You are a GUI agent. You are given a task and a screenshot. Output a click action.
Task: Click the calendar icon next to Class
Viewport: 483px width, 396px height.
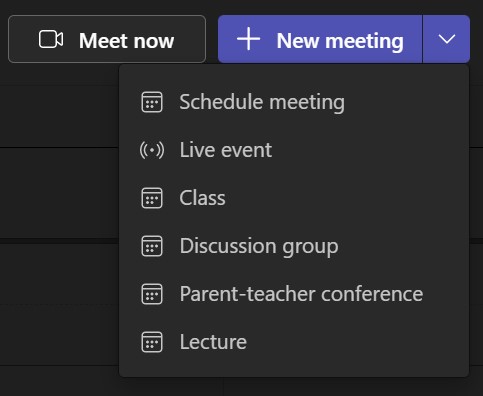pyautogui.click(x=152, y=198)
